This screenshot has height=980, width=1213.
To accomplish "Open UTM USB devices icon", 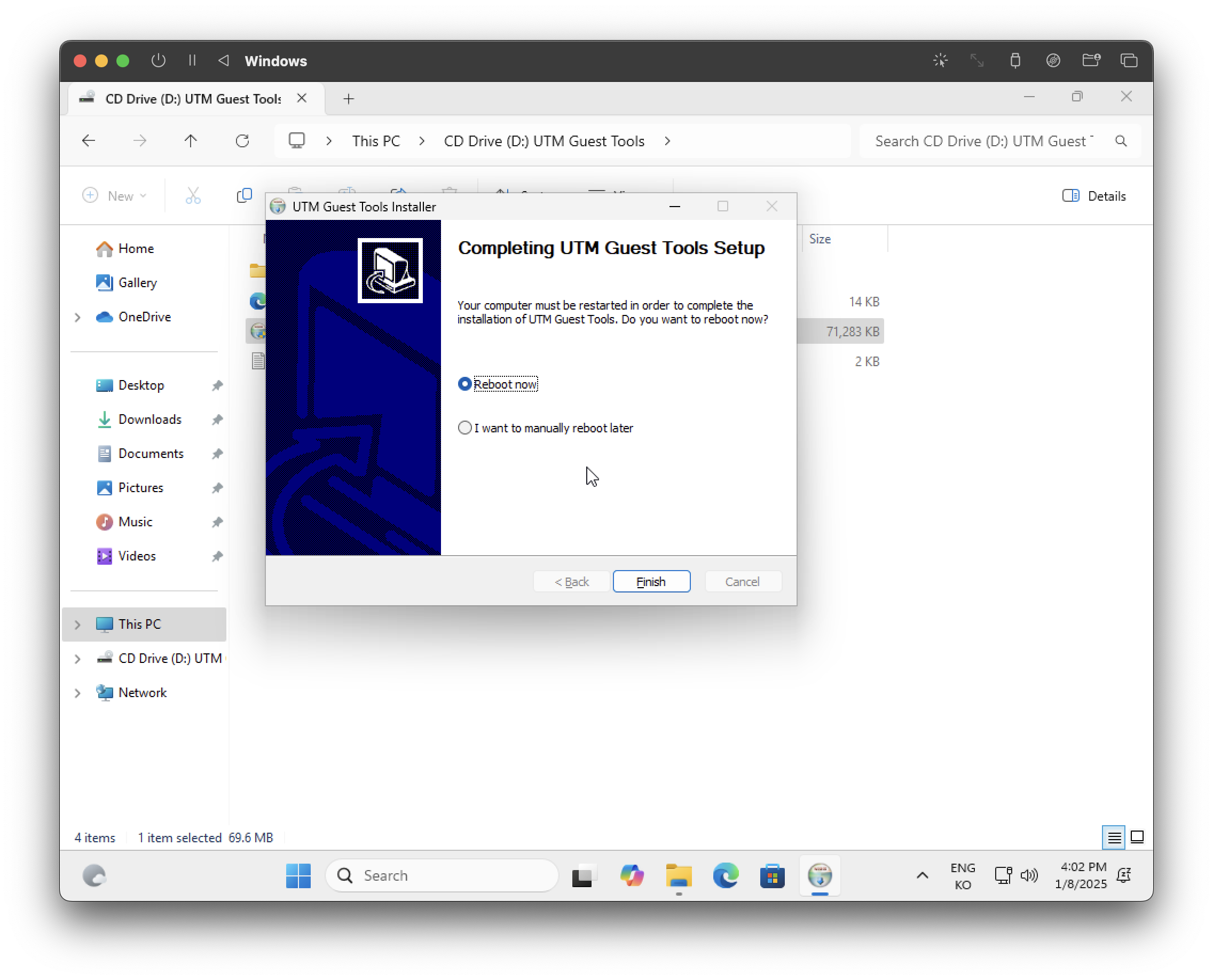I will [x=1015, y=60].
